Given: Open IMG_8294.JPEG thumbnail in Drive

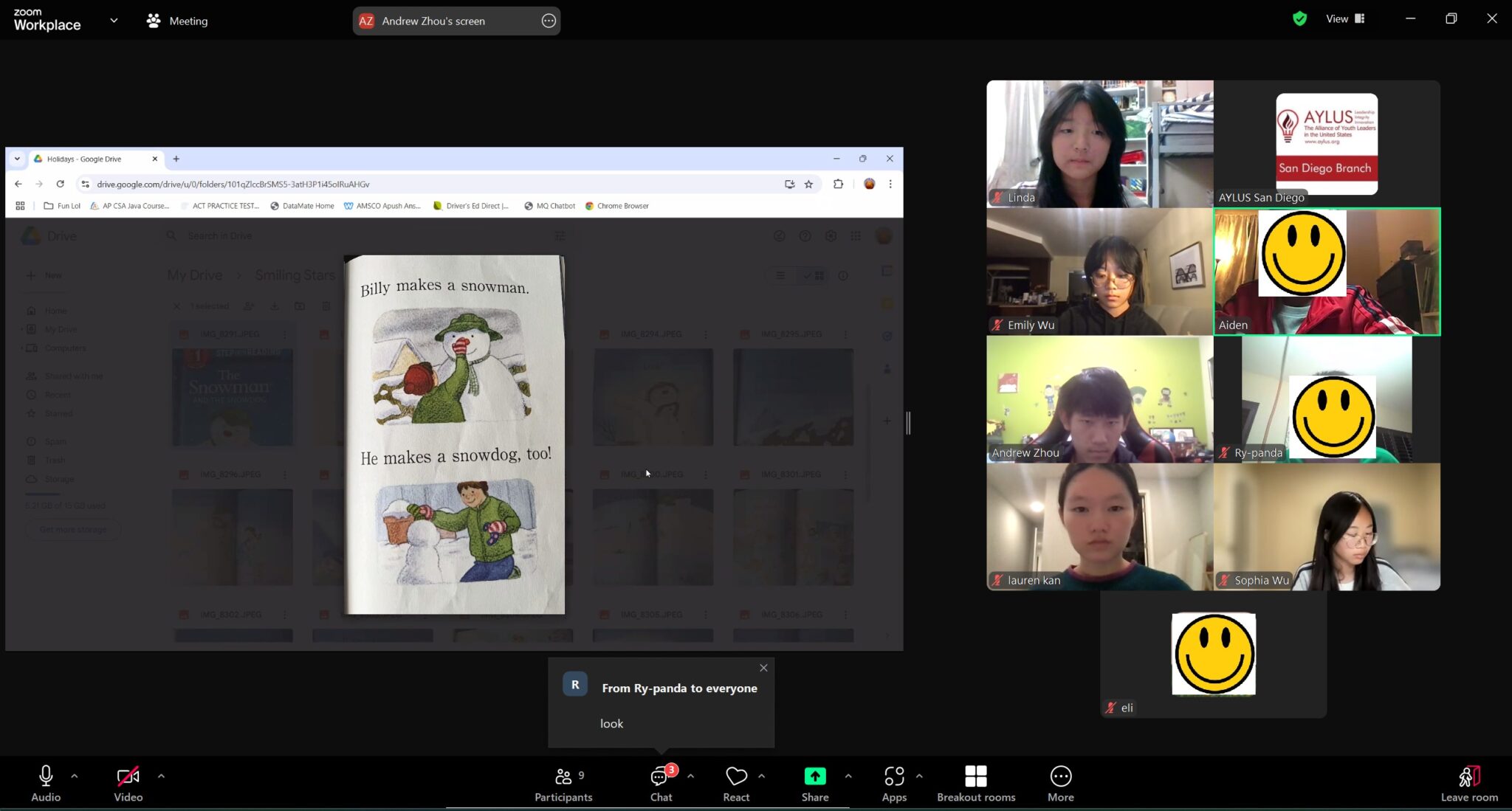Looking at the screenshot, I should (653, 397).
